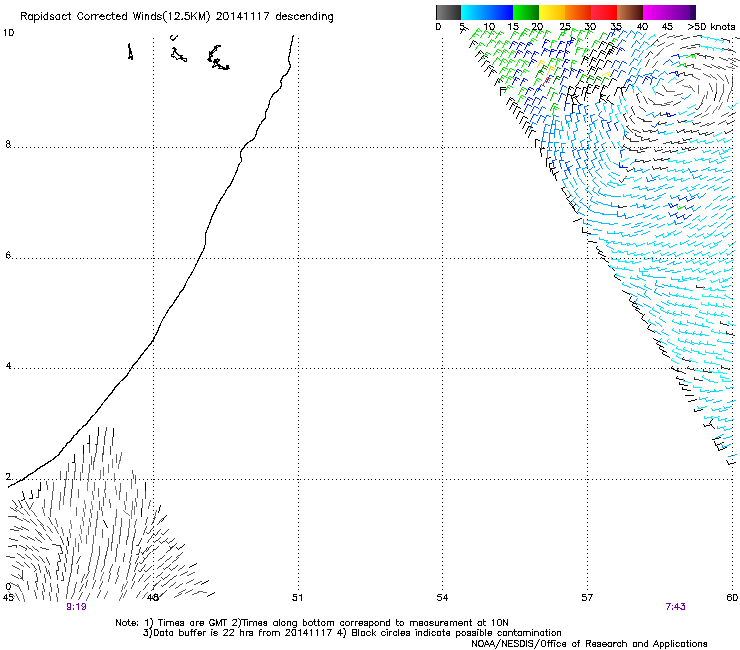This screenshot has width=740, height=650.
Task: Click the 'Data buffer is 22 hrs' note line
Action: (352, 633)
